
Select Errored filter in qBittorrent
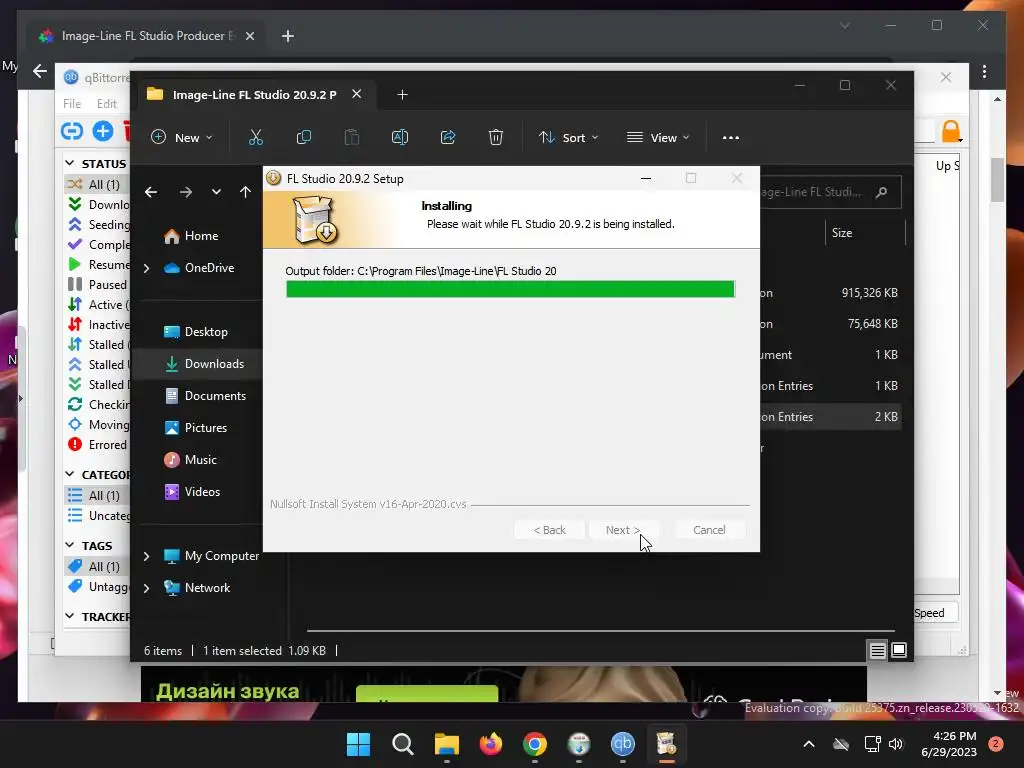[97, 445]
